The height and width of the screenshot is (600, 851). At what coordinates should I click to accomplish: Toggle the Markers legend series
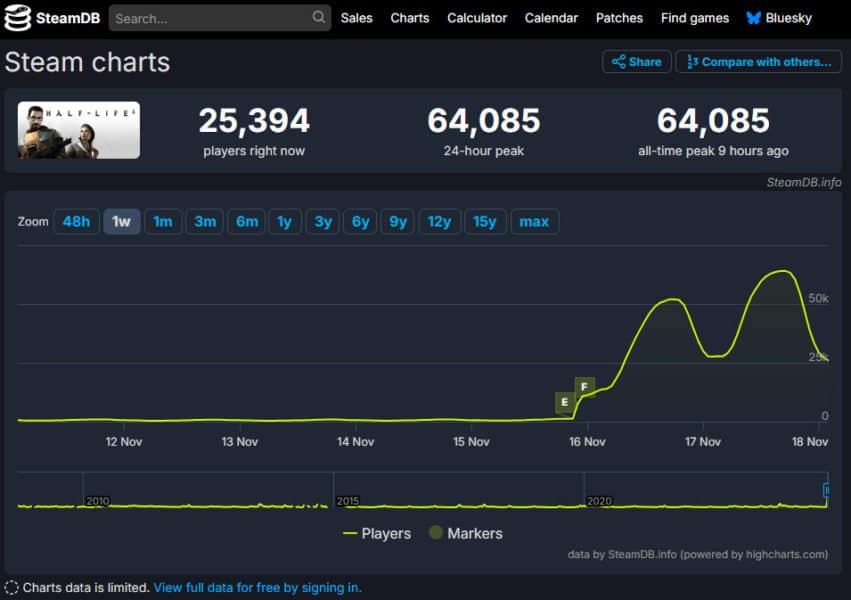pyautogui.click(x=465, y=533)
